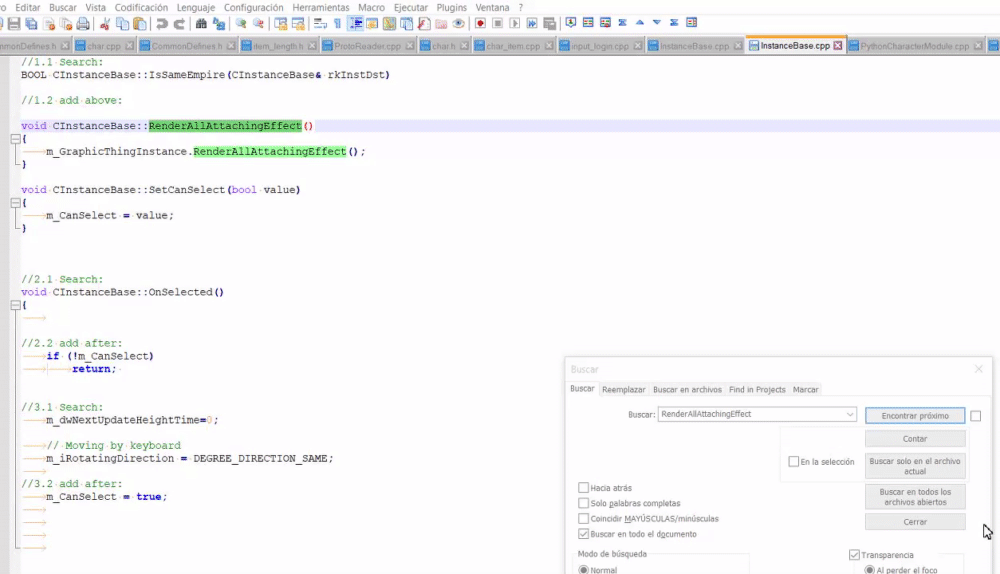The width and height of the screenshot is (1000, 574).
Task: Open the Codificación menu
Action: pyautogui.click(x=141, y=8)
